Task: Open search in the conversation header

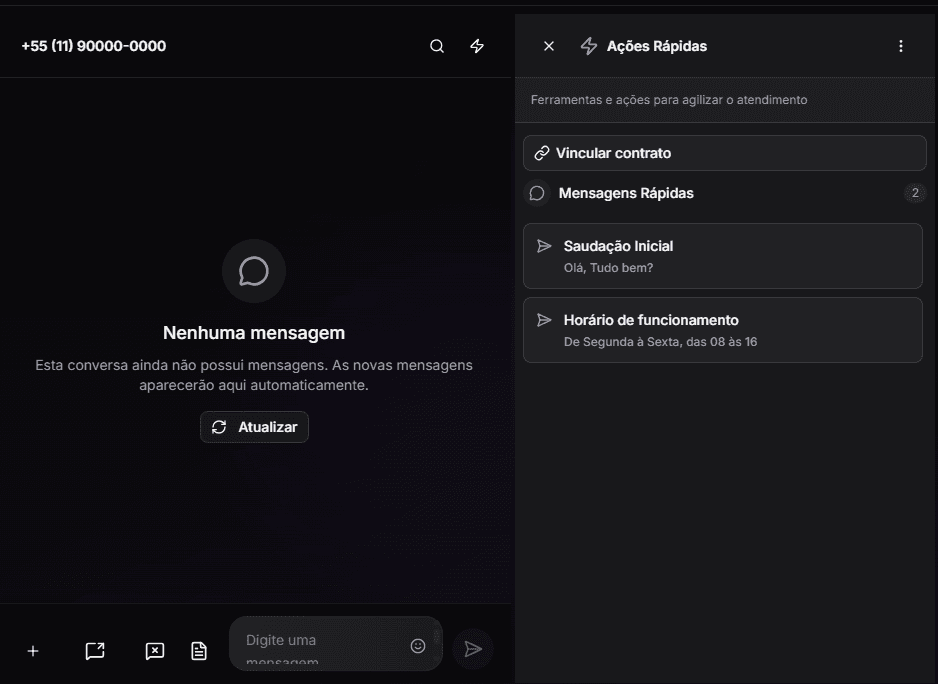Action: tap(437, 46)
